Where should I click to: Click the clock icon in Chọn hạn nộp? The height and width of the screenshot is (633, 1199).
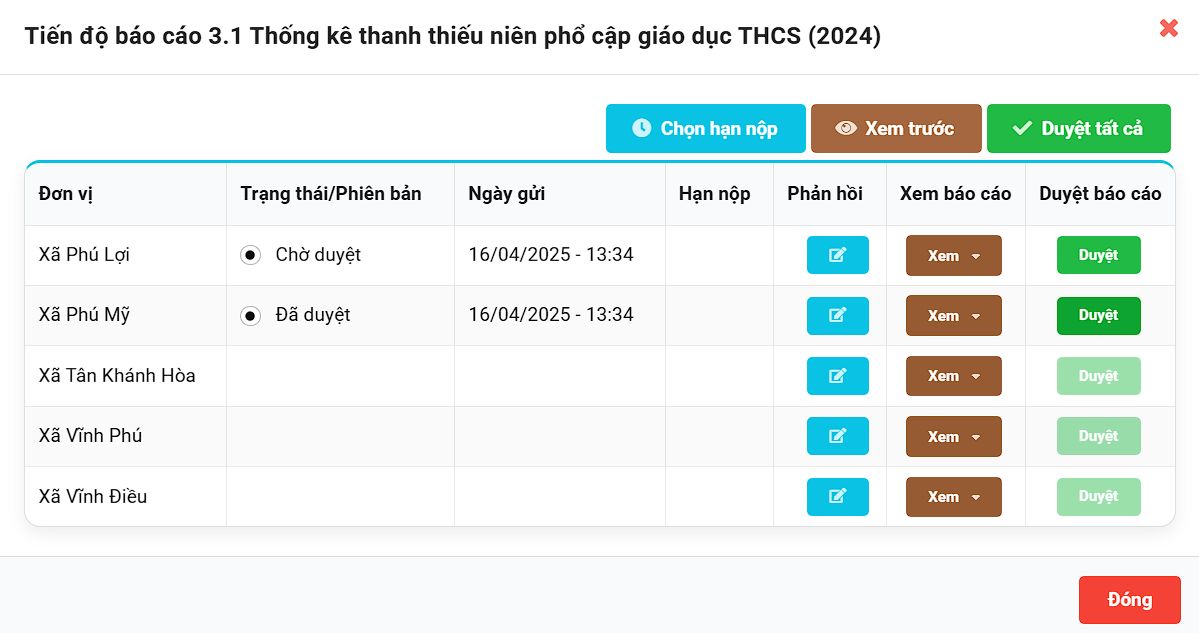[x=642, y=129]
